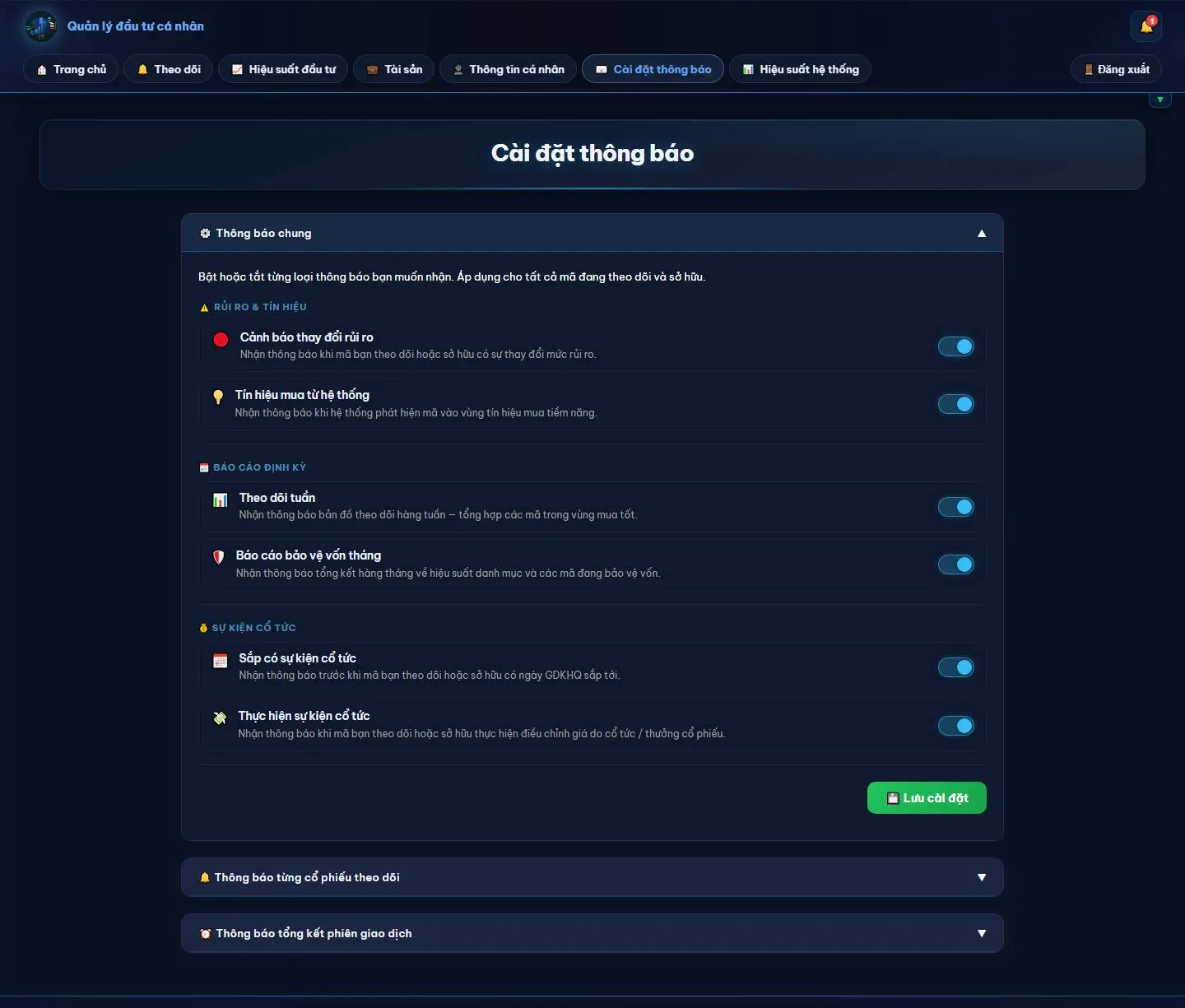1185x1008 pixels.
Task: Click the bar chart icon for Theo dõi tuần
Action: coord(220,499)
